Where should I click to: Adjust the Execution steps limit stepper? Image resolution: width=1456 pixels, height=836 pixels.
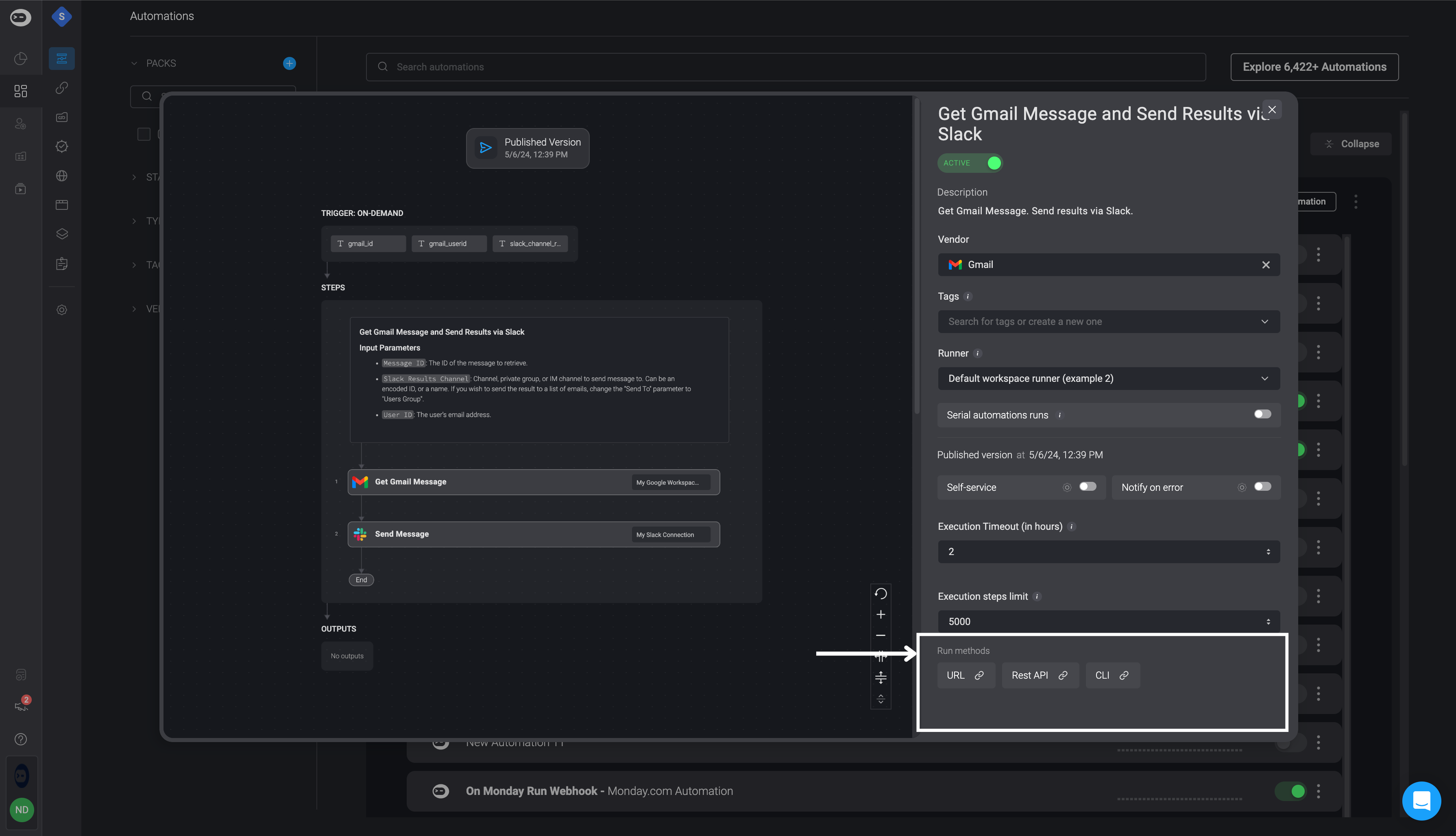(1268, 621)
